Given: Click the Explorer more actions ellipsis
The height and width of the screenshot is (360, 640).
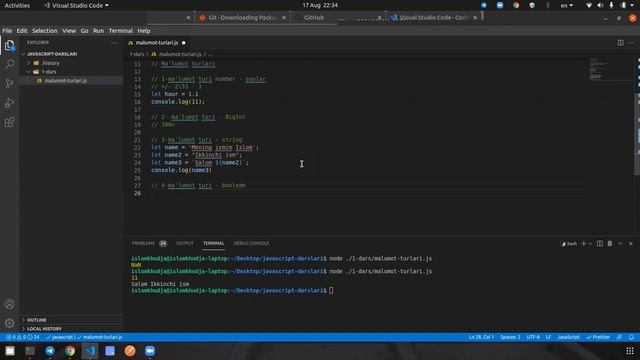Looking at the screenshot, I should 114,42.
